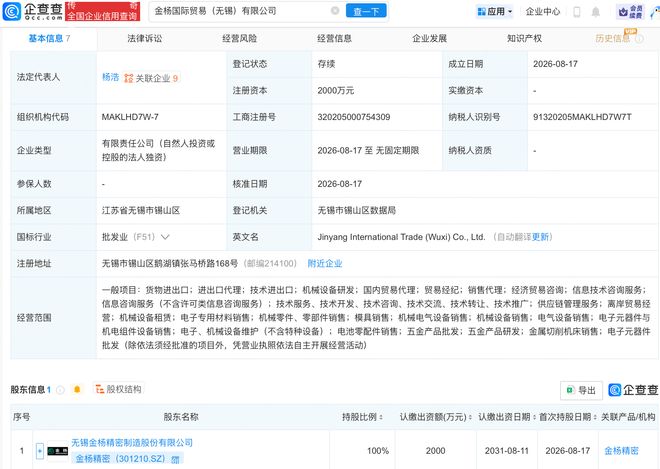Switch to the 经营风险 tab
Image resolution: width=660 pixels, height=469 pixels.
(240, 39)
